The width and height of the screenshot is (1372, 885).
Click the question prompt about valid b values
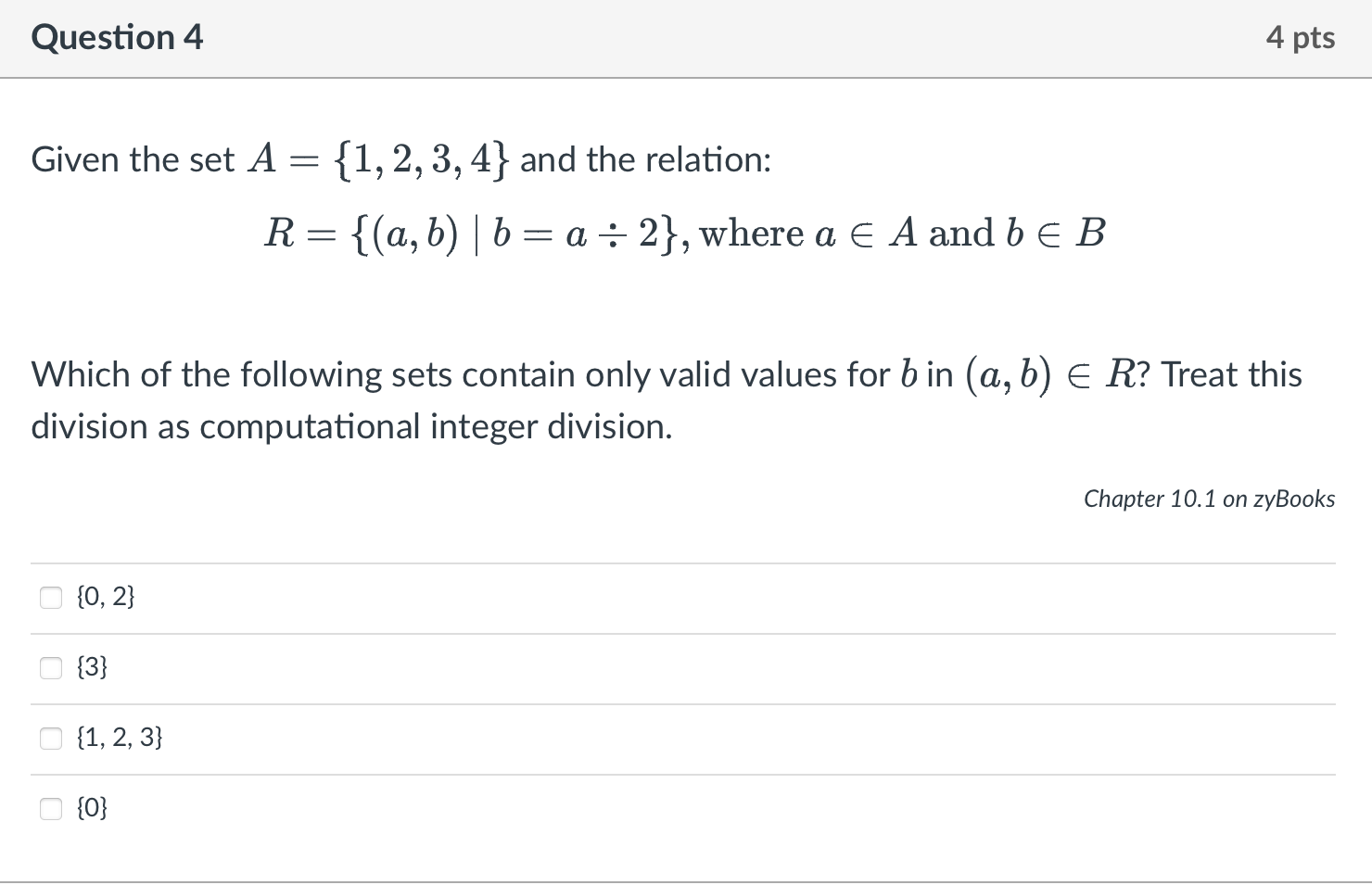[x=666, y=374]
